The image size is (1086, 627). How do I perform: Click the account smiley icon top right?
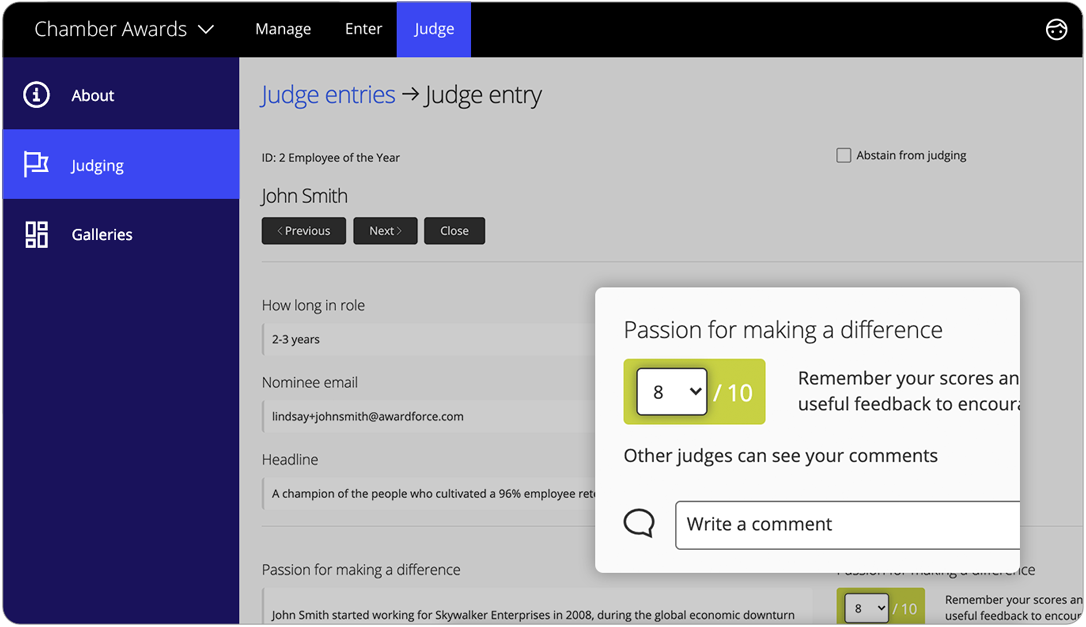point(1057,29)
